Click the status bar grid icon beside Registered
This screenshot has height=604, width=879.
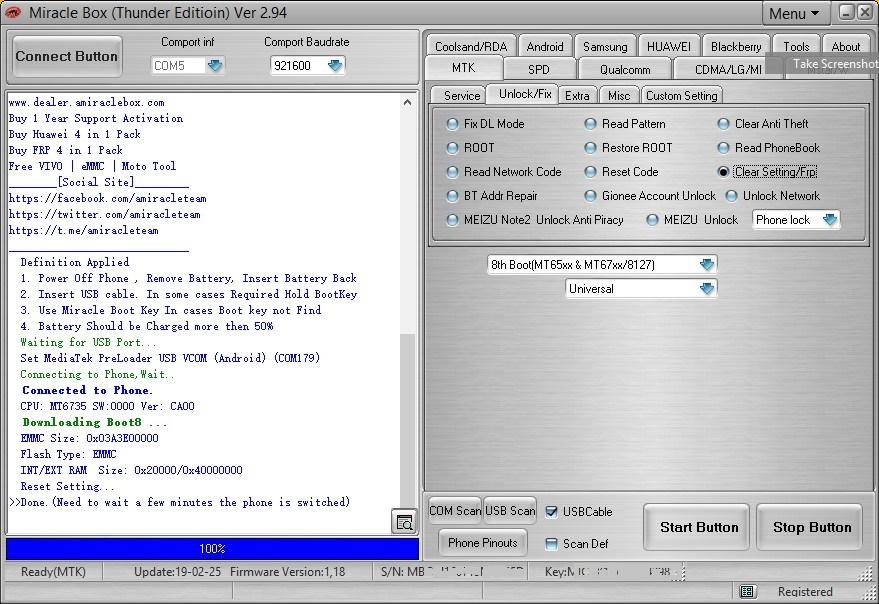(746, 591)
